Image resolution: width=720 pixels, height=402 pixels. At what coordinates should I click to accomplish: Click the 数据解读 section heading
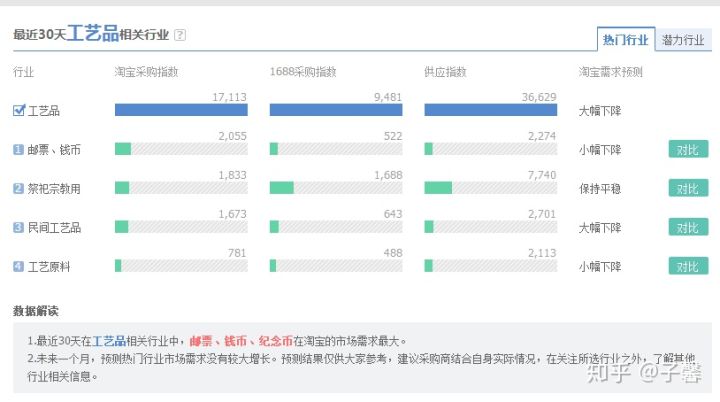point(36,311)
